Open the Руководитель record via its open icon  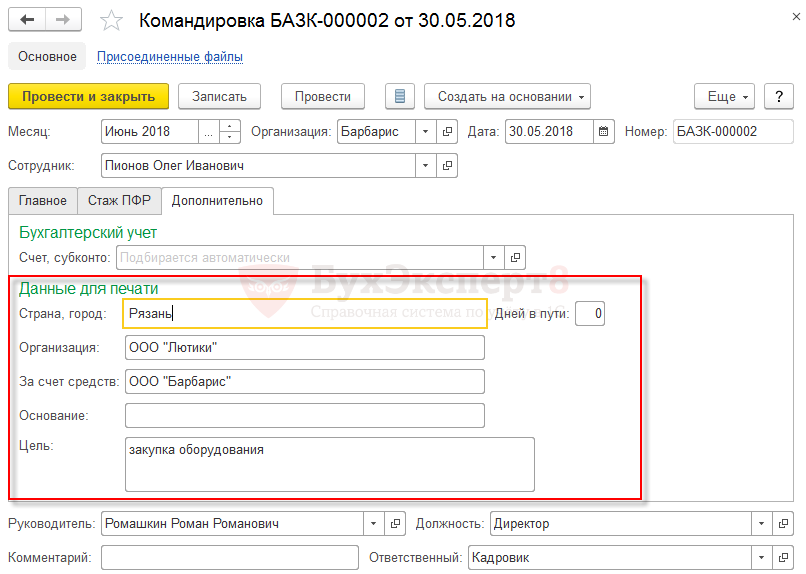(396, 523)
